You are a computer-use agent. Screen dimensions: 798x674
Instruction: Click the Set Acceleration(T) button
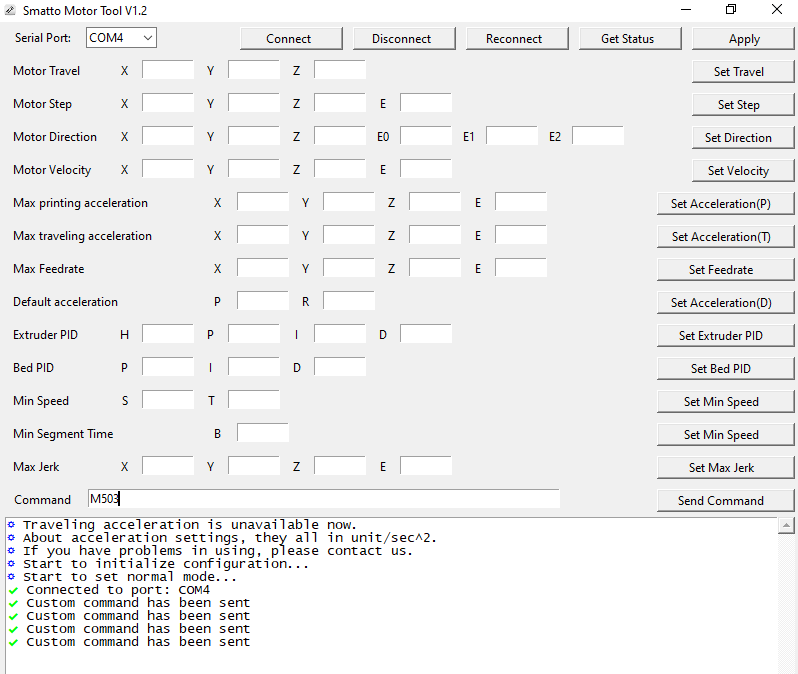[726, 237]
